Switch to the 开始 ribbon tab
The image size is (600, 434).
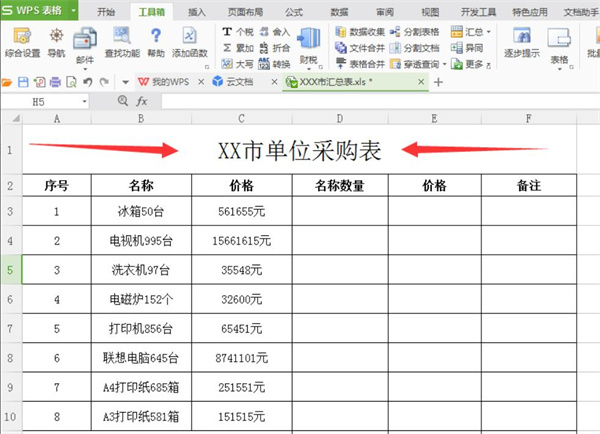(106, 12)
